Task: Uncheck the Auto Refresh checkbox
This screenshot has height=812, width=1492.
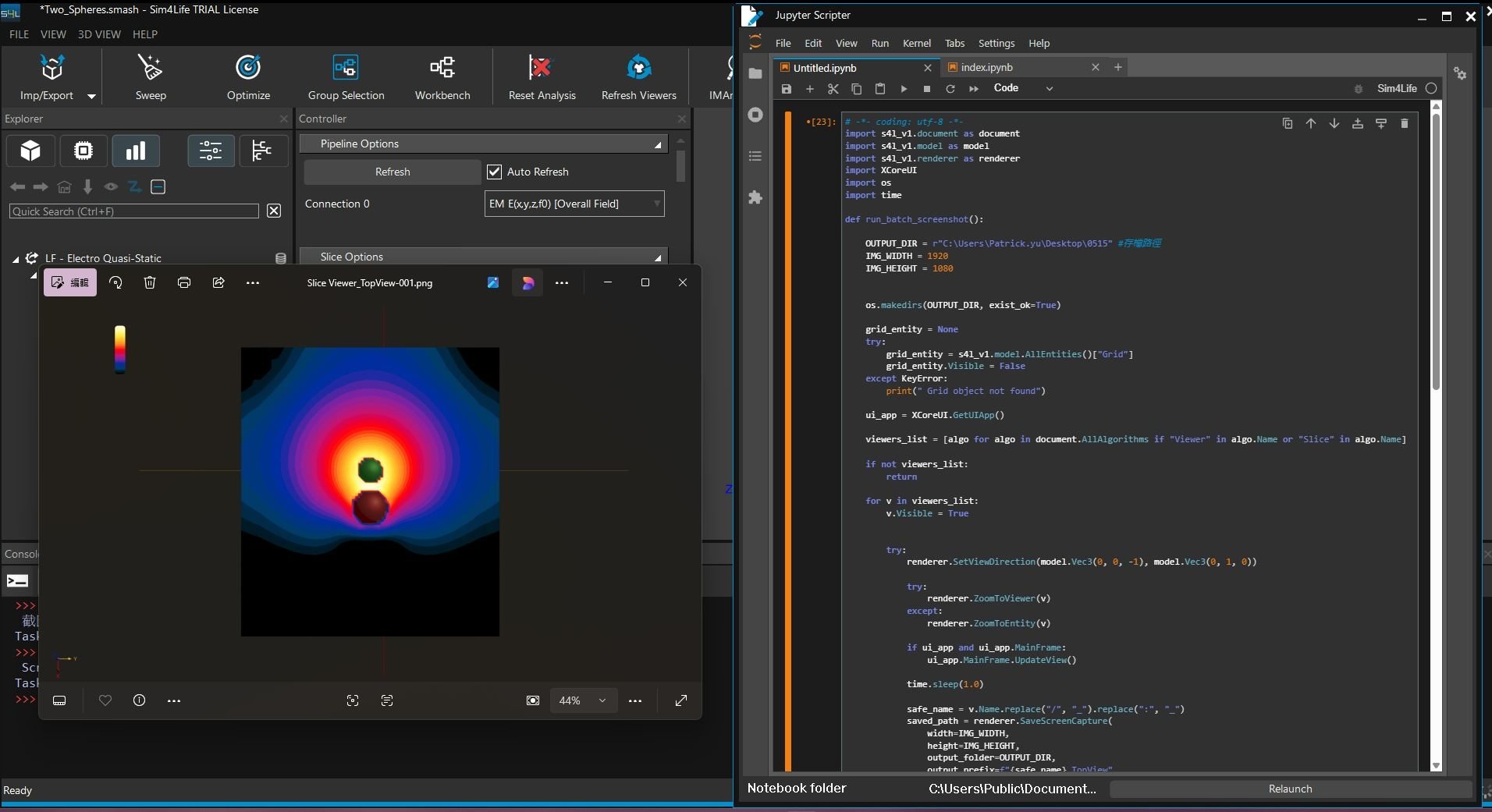Action: click(x=494, y=172)
